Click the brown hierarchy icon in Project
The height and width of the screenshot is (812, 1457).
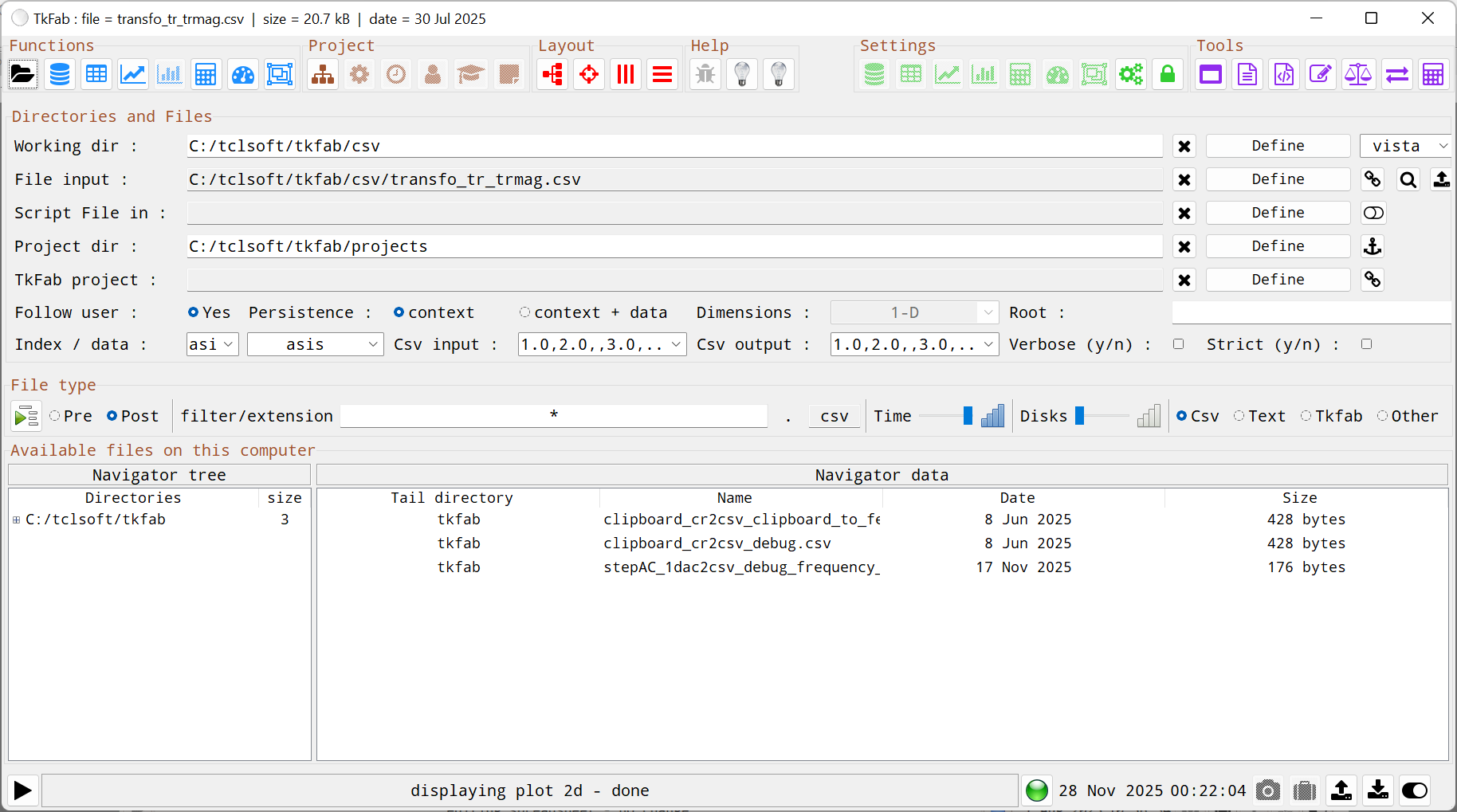coord(323,75)
